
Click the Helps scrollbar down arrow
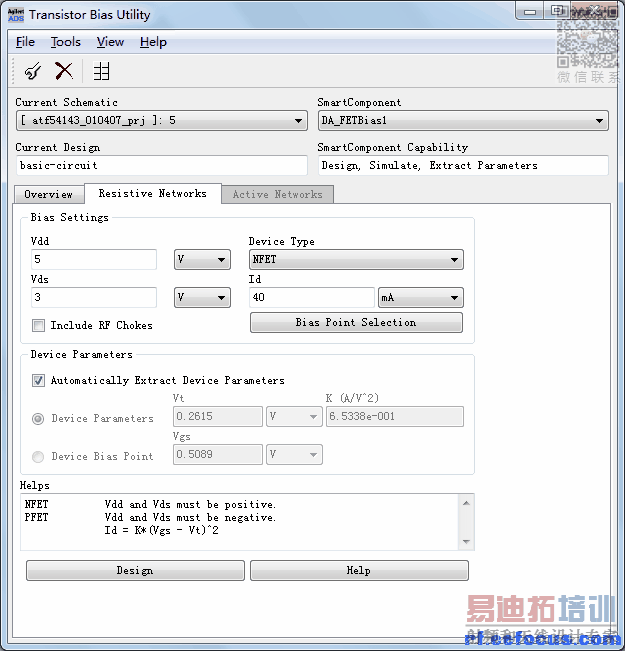(x=466, y=541)
